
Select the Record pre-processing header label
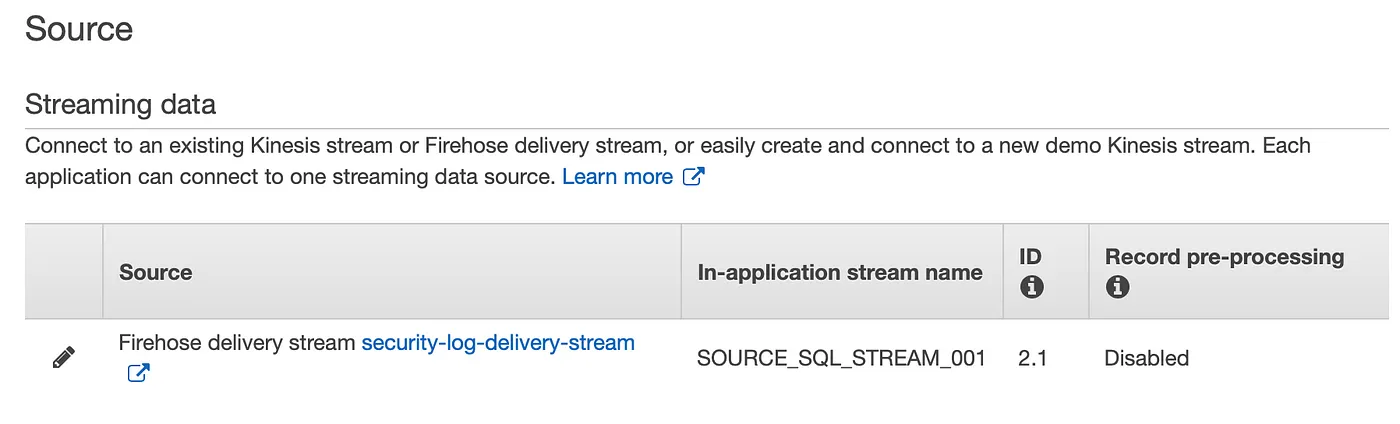[x=1224, y=257]
